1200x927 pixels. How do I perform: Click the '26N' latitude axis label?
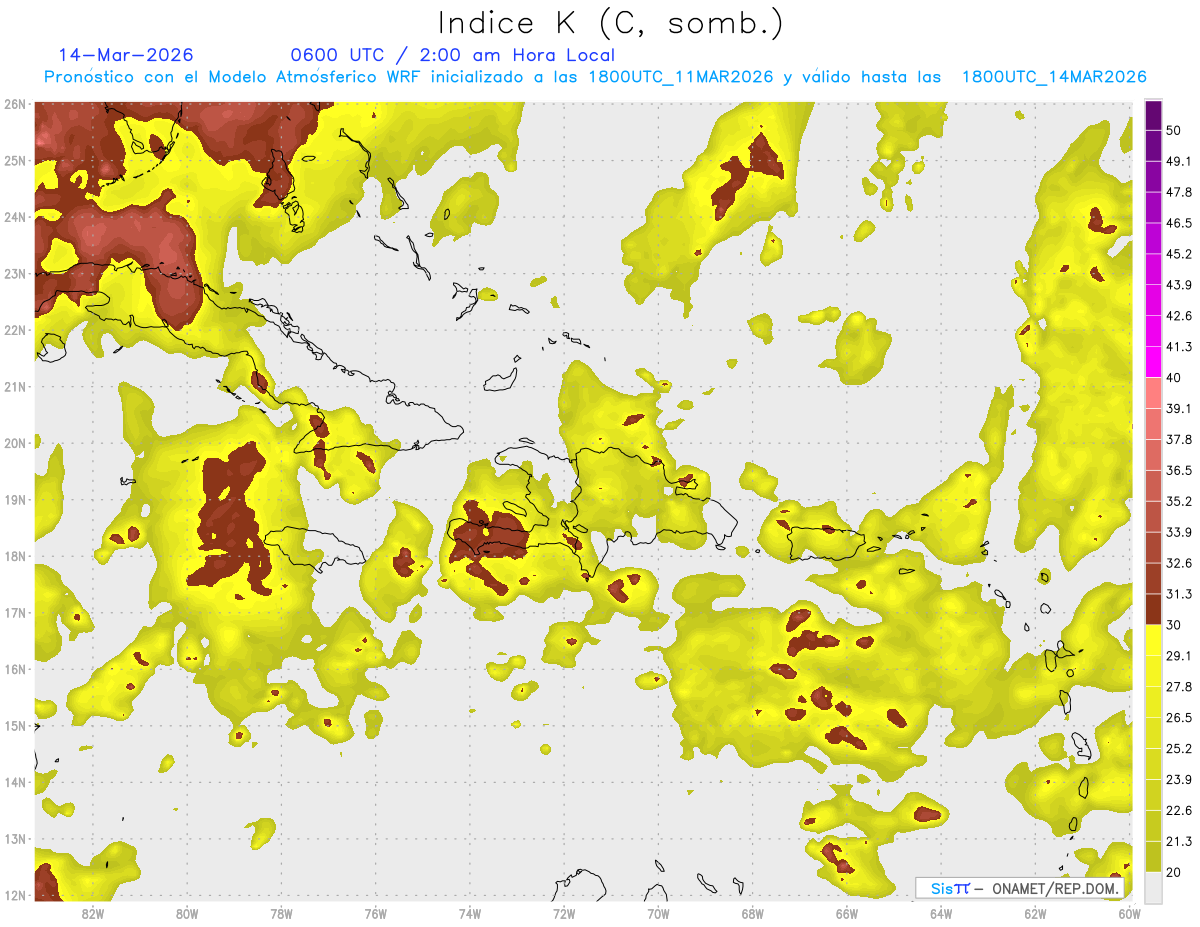click(15, 104)
